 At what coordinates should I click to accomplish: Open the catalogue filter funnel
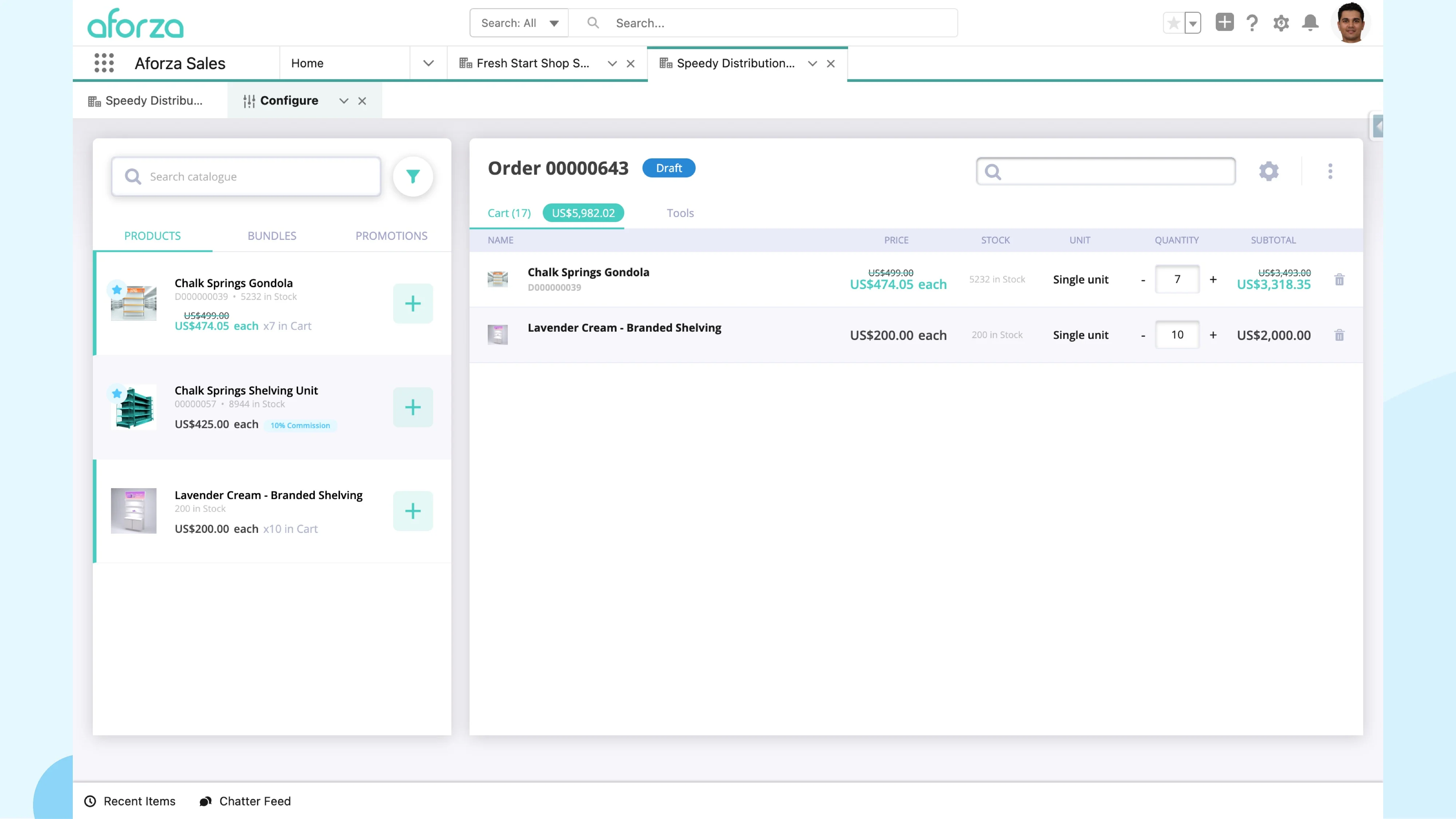click(x=413, y=176)
